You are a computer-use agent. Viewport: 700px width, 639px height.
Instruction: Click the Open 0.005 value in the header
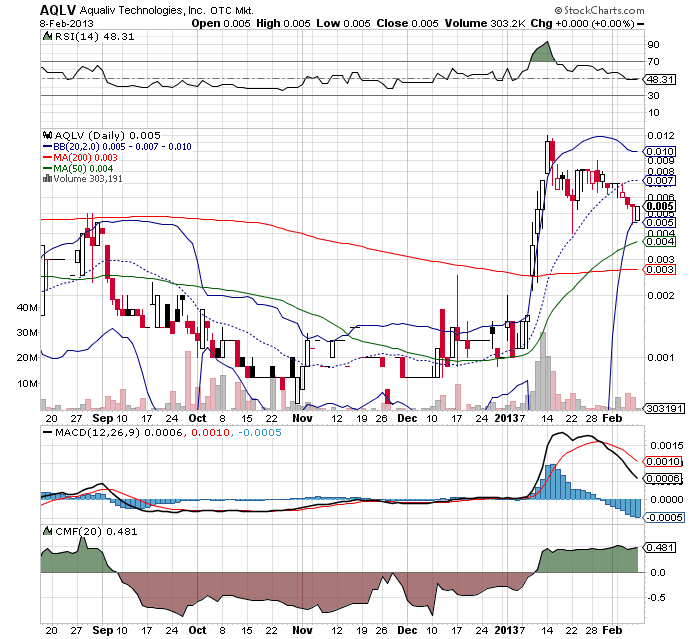pos(221,23)
